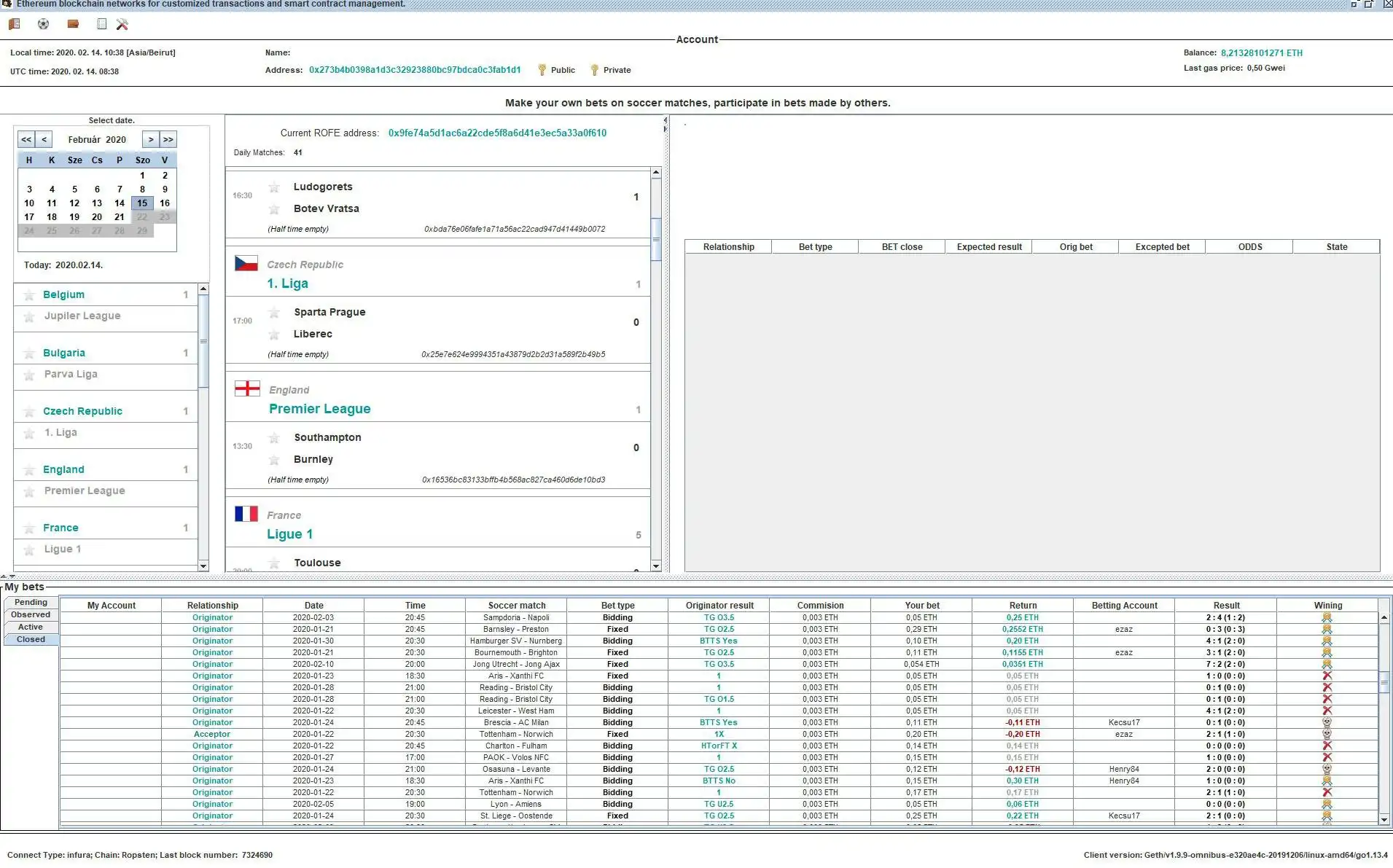The height and width of the screenshot is (868, 1393).
Task: Click ODDS column header in bets table
Action: [1249, 246]
